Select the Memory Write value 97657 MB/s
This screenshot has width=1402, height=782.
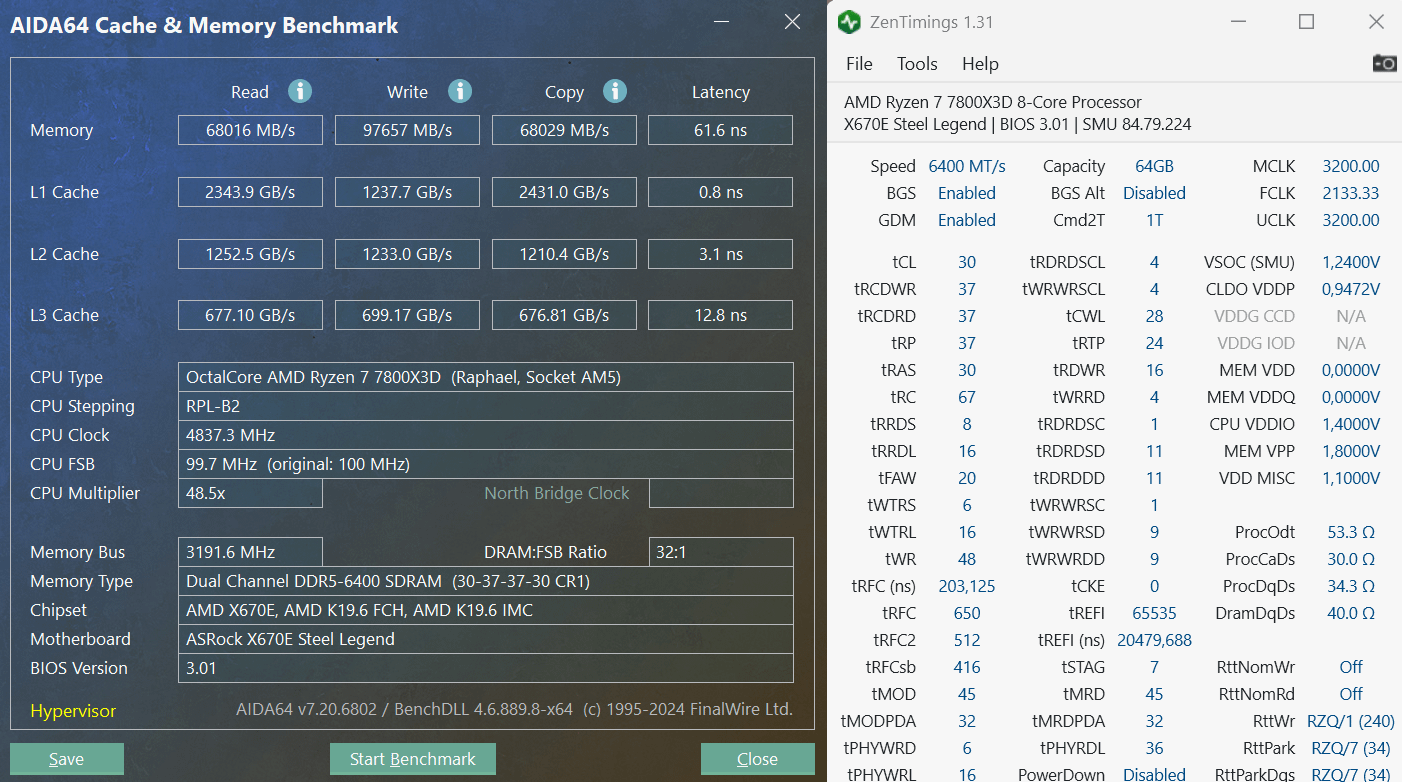click(x=407, y=130)
